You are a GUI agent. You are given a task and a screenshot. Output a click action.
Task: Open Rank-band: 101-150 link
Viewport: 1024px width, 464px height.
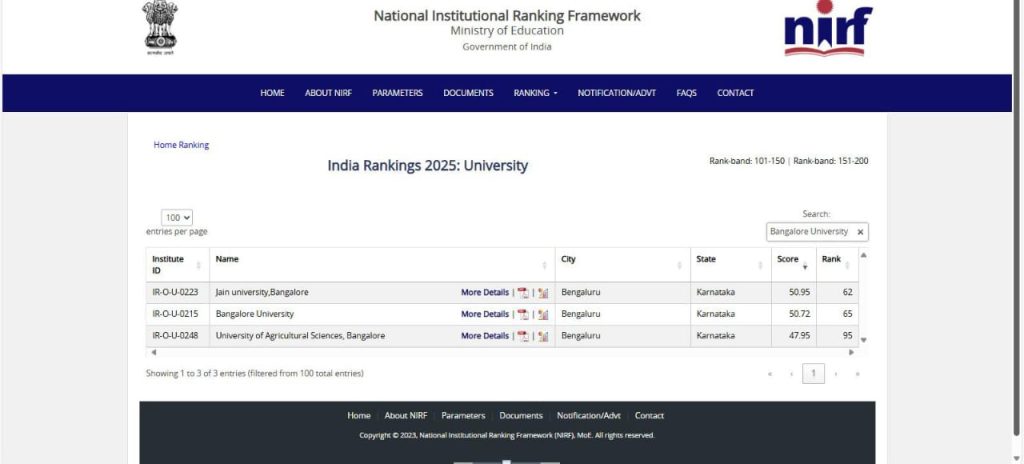[x=747, y=161]
